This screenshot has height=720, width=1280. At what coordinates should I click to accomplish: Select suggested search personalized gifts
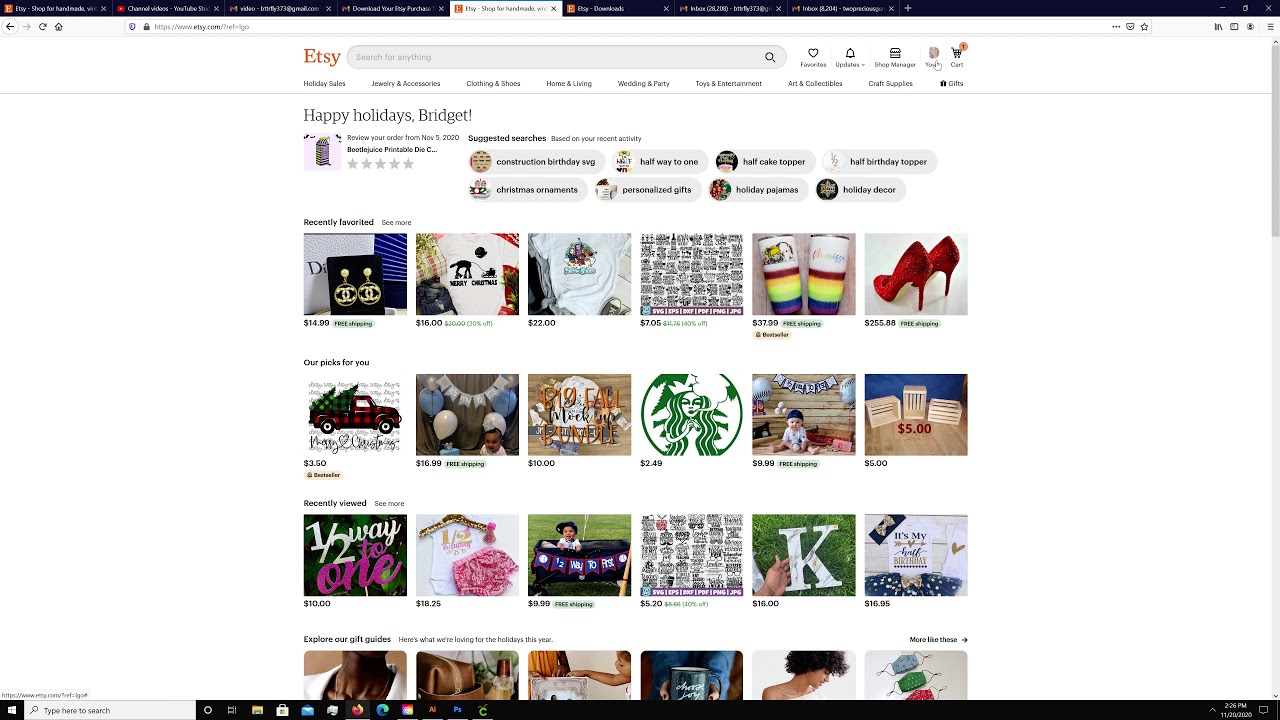tap(648, 189)
